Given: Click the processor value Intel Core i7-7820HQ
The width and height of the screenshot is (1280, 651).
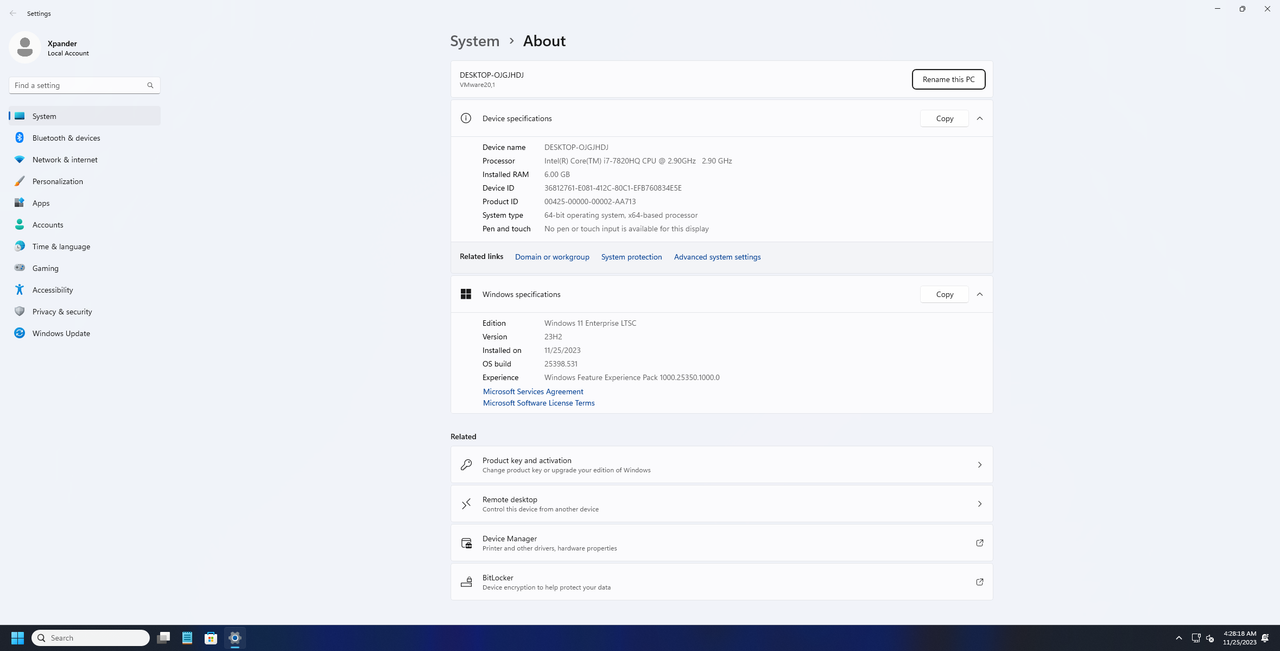Looking at the screenshot, I should coord(638,161).
